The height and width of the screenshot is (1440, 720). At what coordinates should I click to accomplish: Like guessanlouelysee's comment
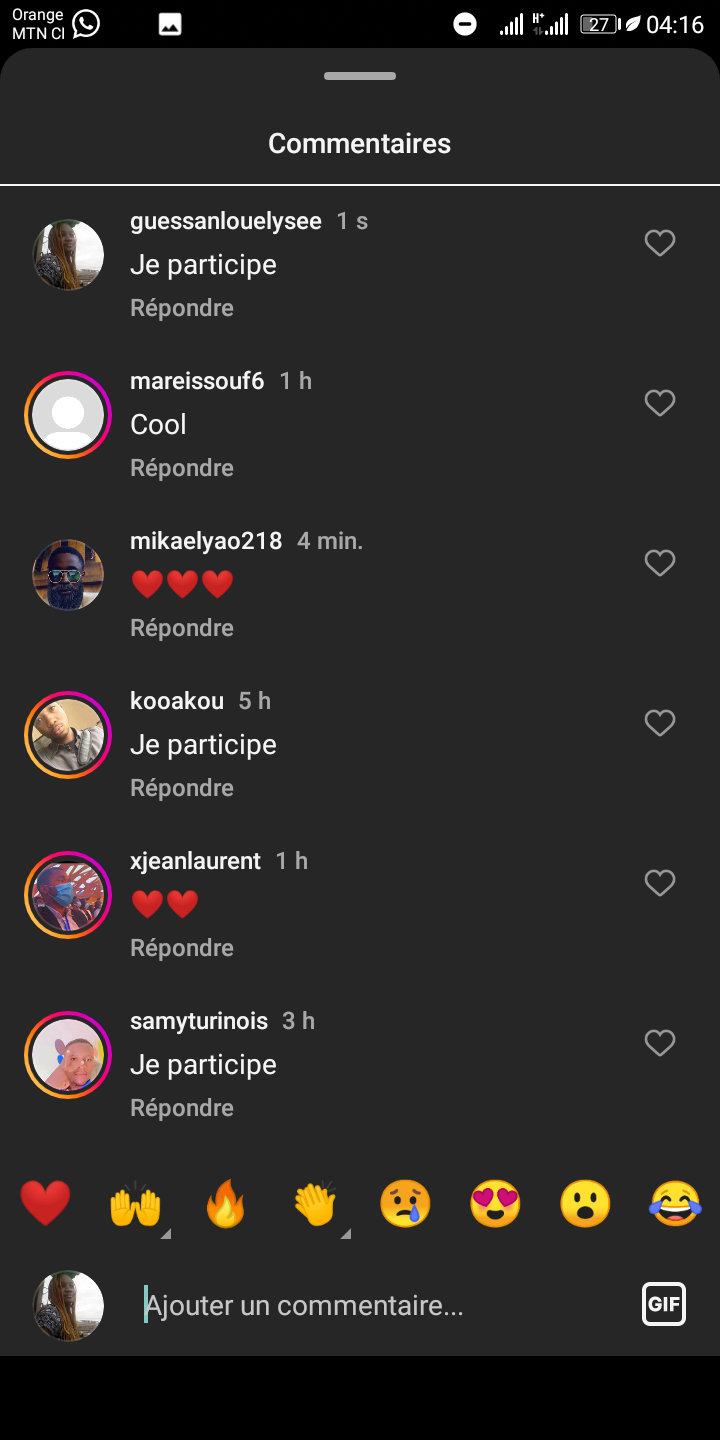point(660,243)
